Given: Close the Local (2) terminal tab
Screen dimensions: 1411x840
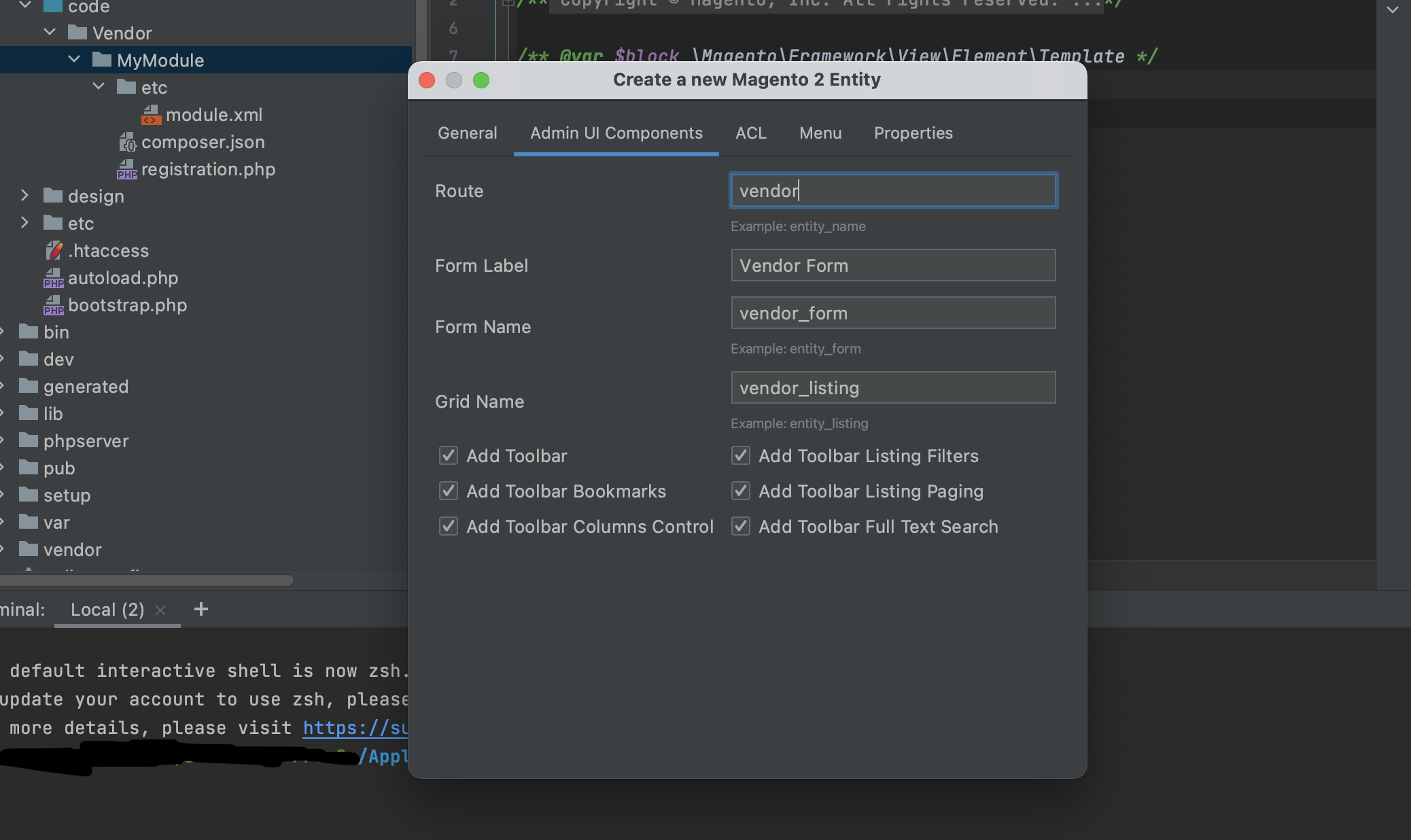Looking at the screenshot, I should pos(160,610).
